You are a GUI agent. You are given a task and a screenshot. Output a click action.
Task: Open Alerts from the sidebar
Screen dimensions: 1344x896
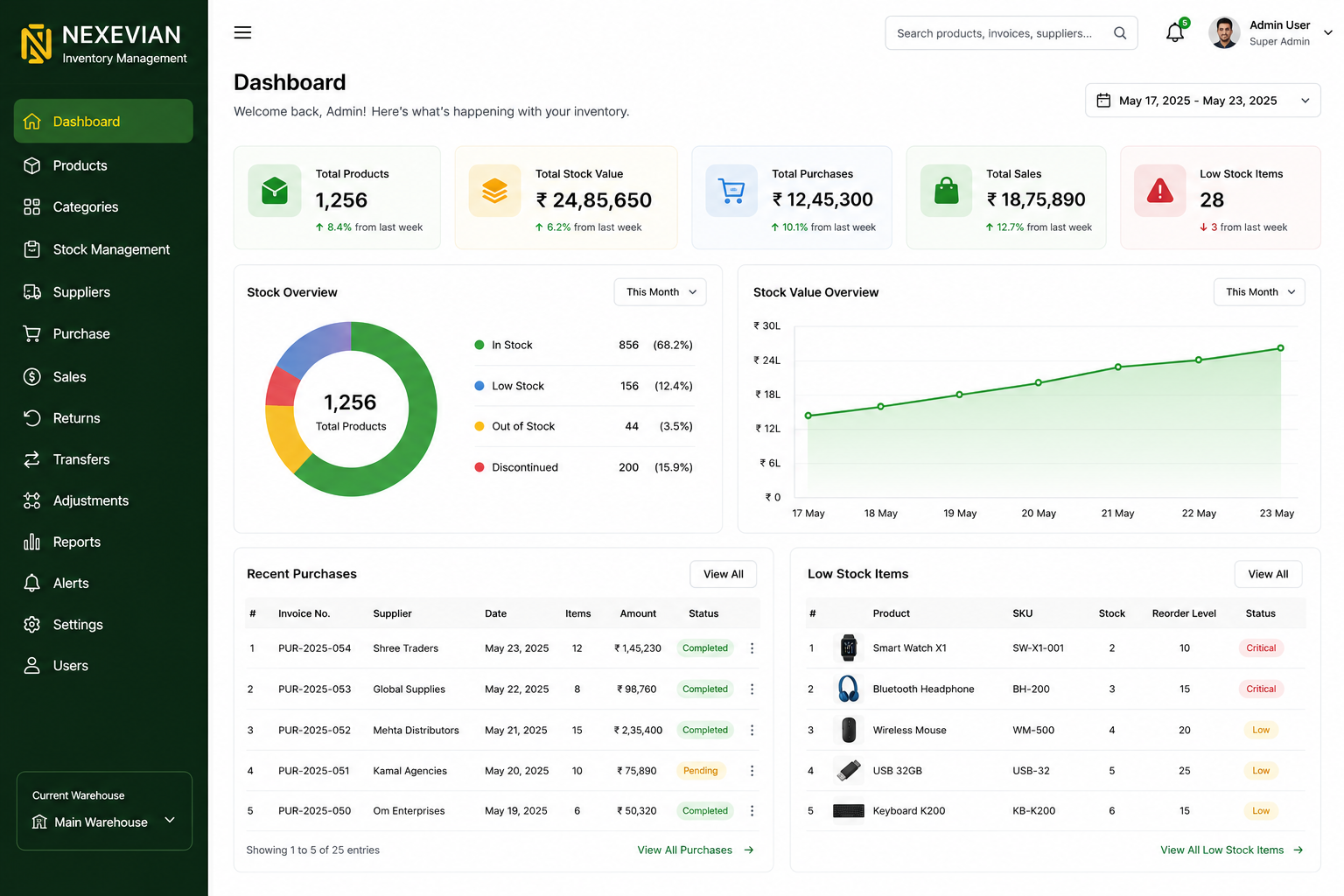coord(103,584)
